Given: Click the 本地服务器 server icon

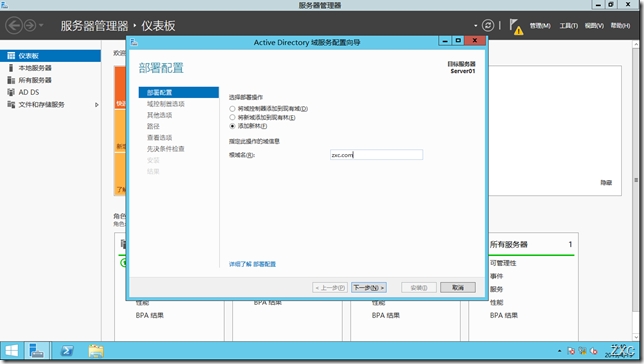Looking at the screenshot, I should pyautogui.click(x=11, y=68).
